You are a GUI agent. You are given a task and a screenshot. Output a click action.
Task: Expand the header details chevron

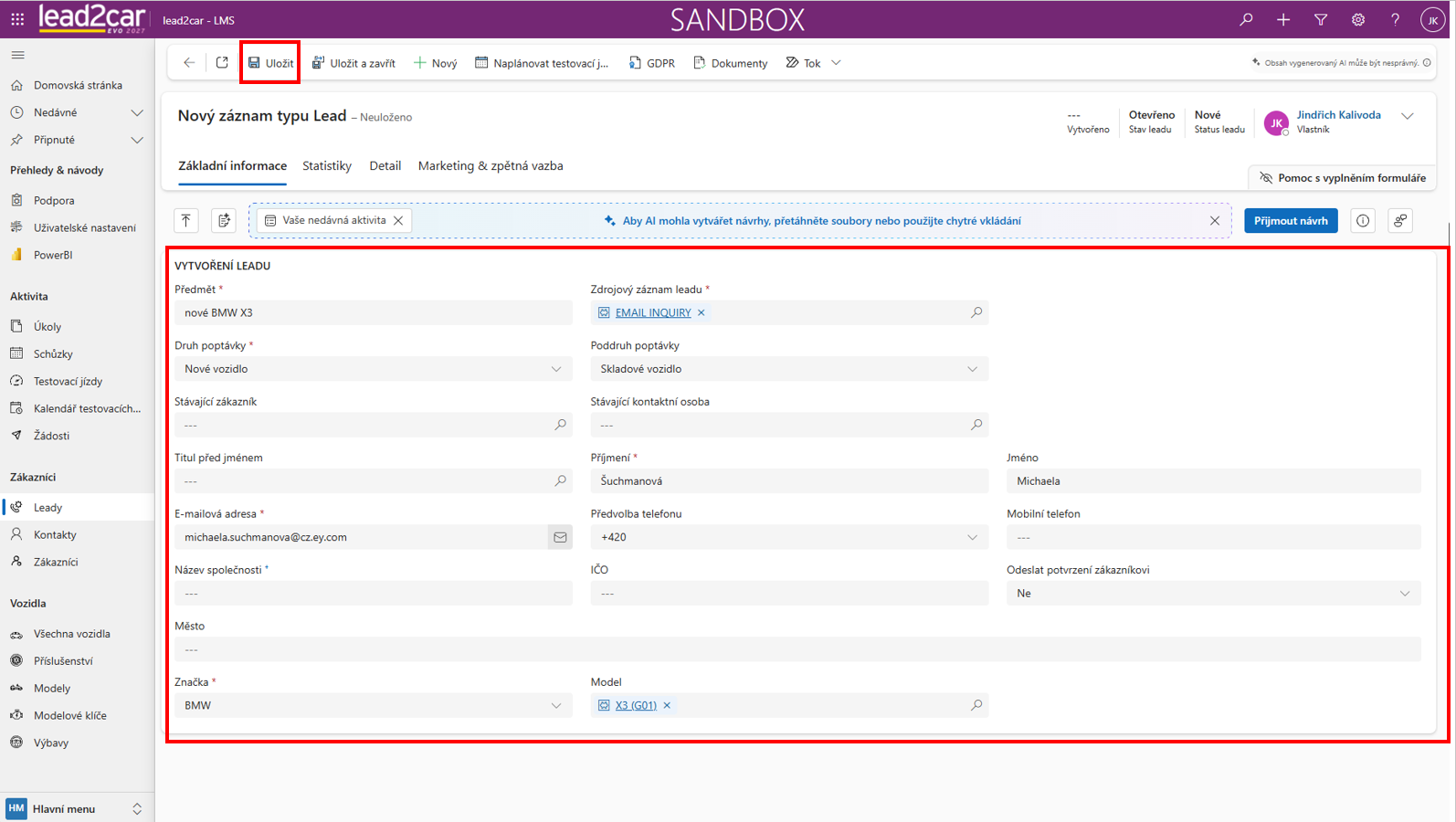pos(1408,116)
